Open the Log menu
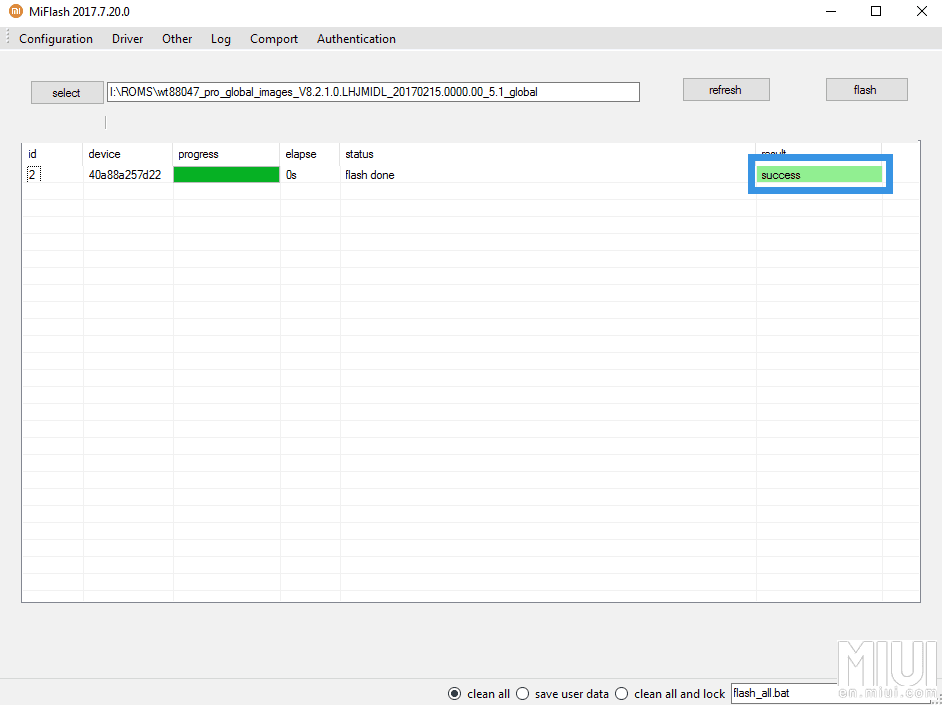The width and height of the screenshot is (942, 705). (x=220, y=39)
